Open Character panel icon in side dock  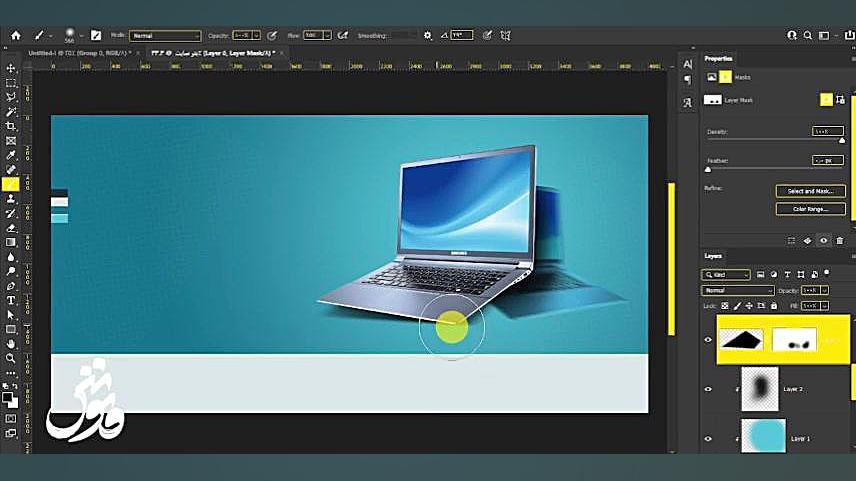[688, 64]
